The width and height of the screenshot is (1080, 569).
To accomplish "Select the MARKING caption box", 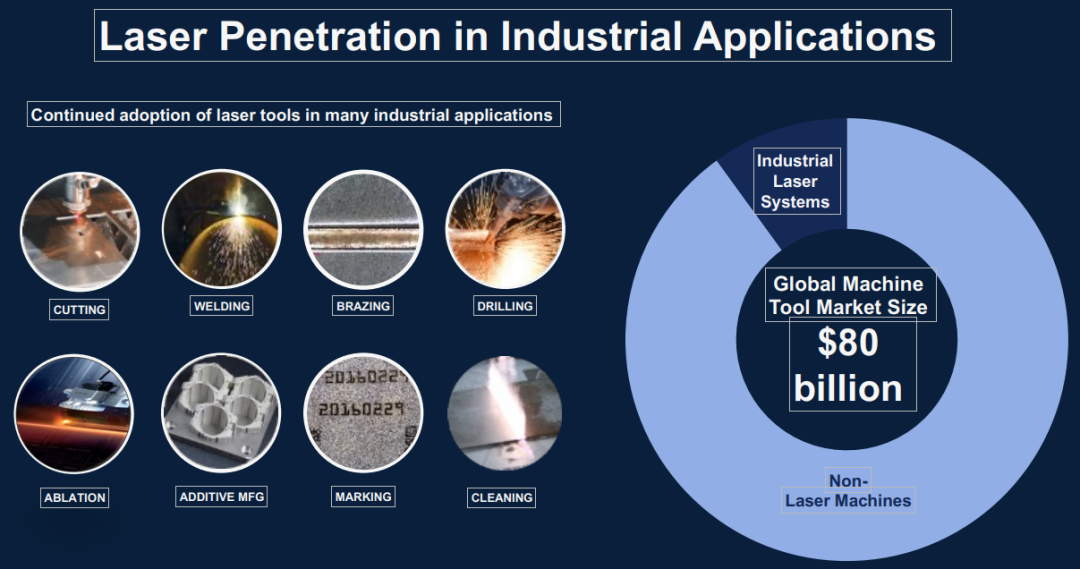I will (x=362, y=496).
